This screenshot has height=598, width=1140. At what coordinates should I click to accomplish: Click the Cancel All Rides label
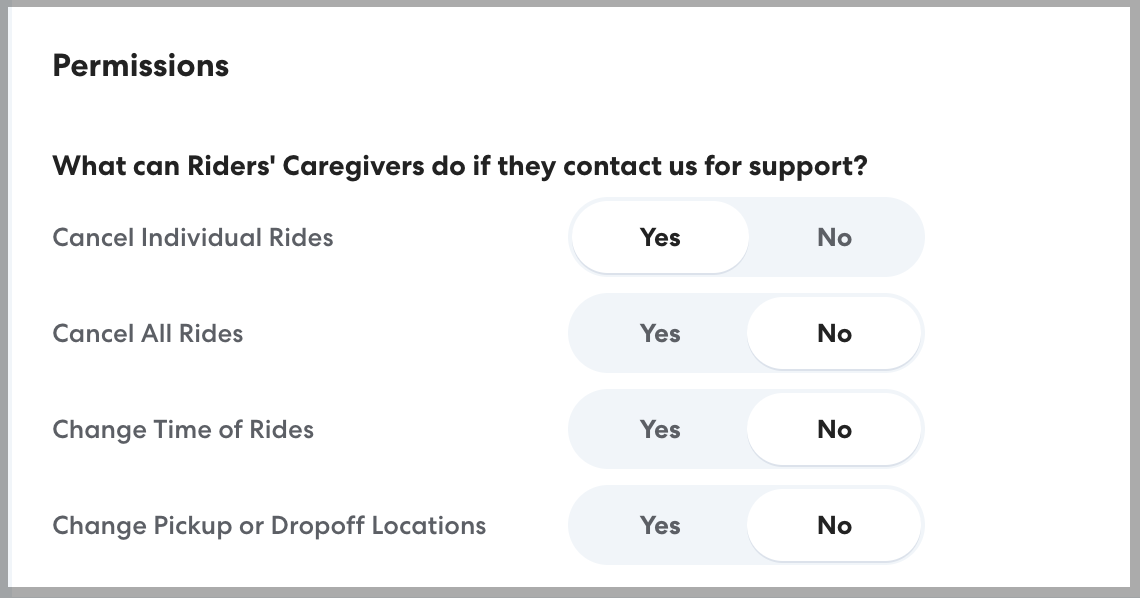coord(148,333)
